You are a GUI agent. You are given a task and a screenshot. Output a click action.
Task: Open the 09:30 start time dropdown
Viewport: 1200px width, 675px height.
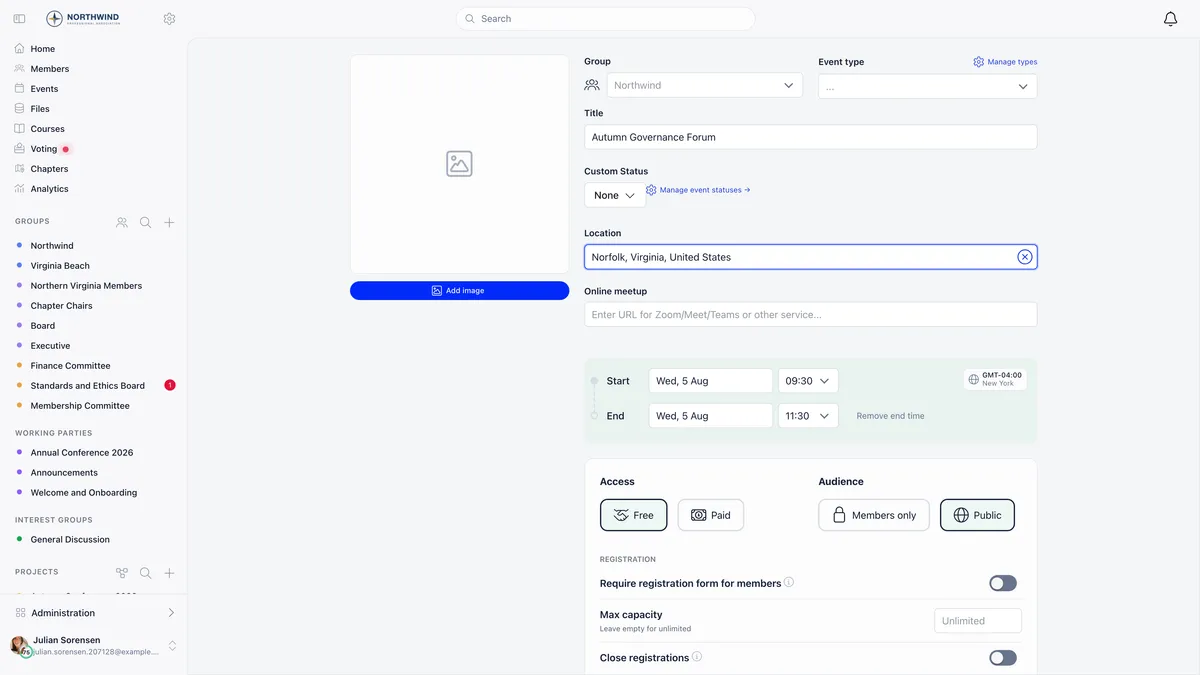(808, 381)
